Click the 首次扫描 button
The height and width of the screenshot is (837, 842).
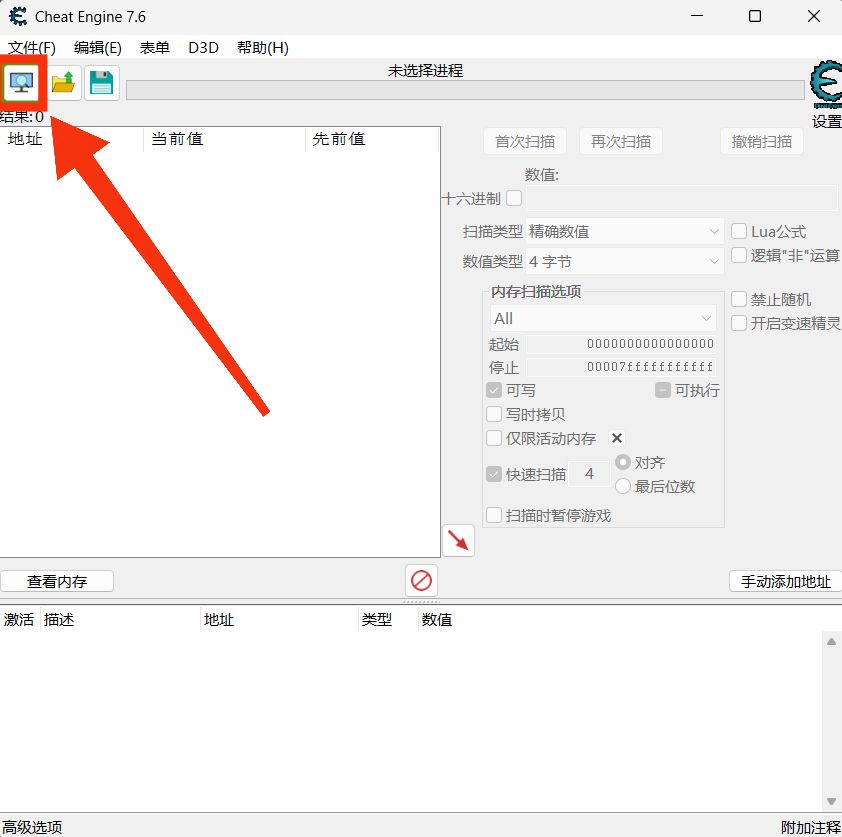pos(525,141)
